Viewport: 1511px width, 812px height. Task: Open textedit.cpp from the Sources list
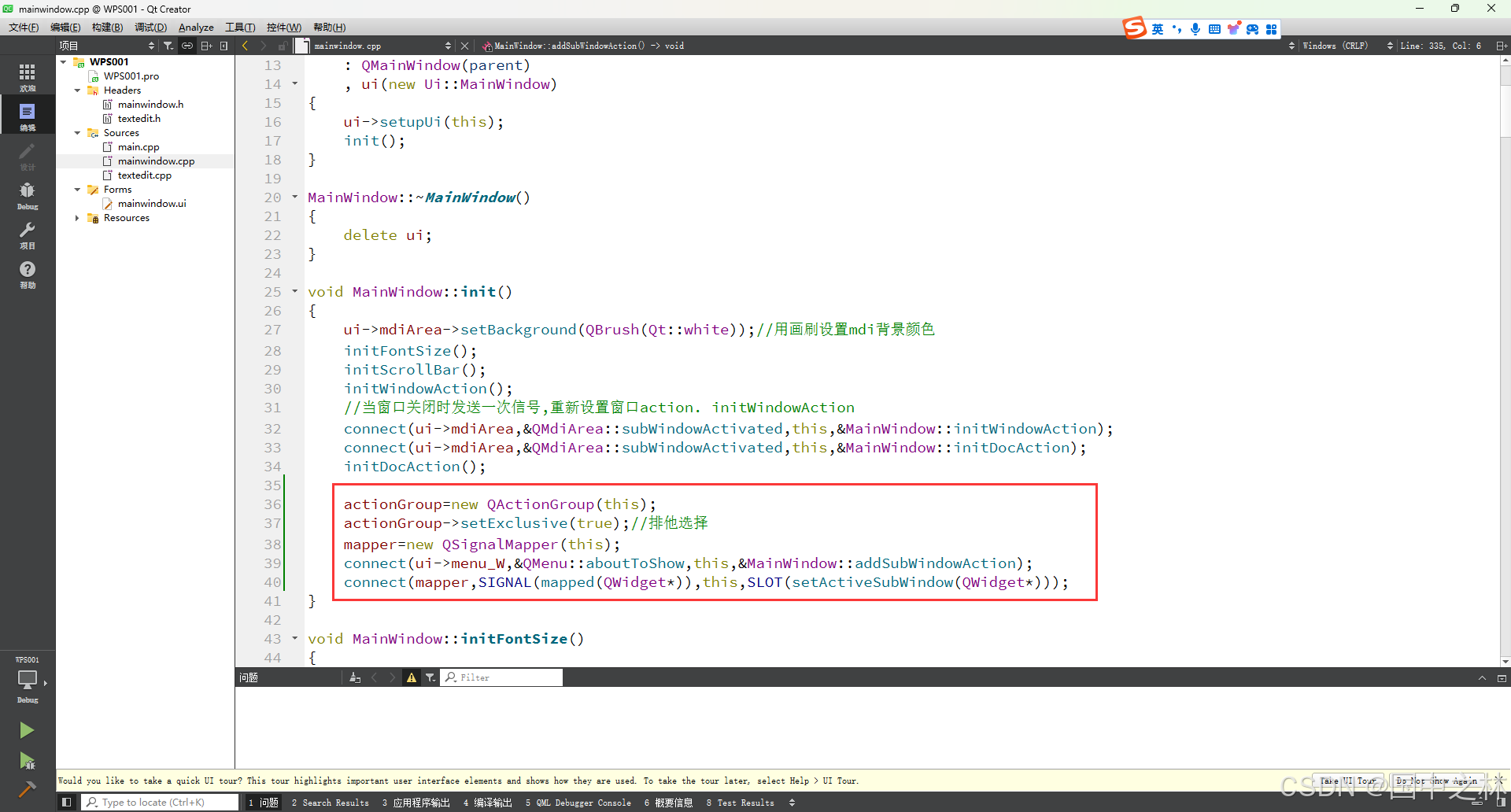[x=144, y=175]
